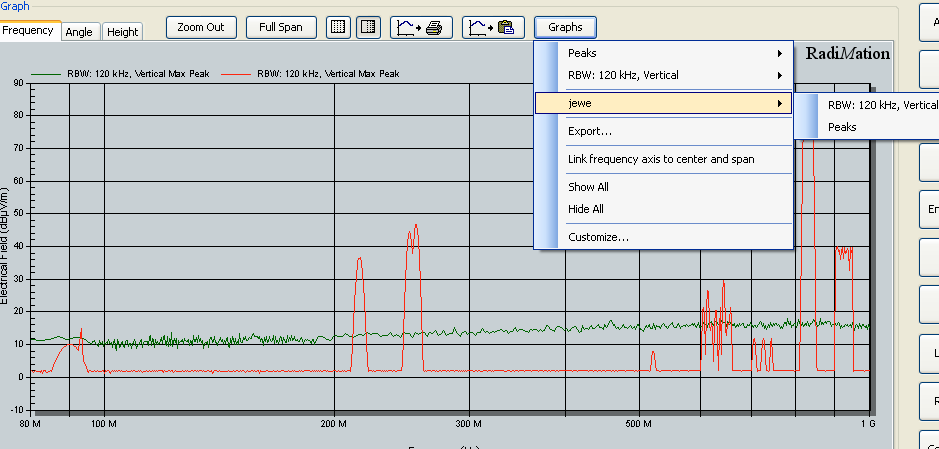Screen dimensions: 939x449
Task: Toggle Link frequency axis to center and span
Action: coord(661,159)
